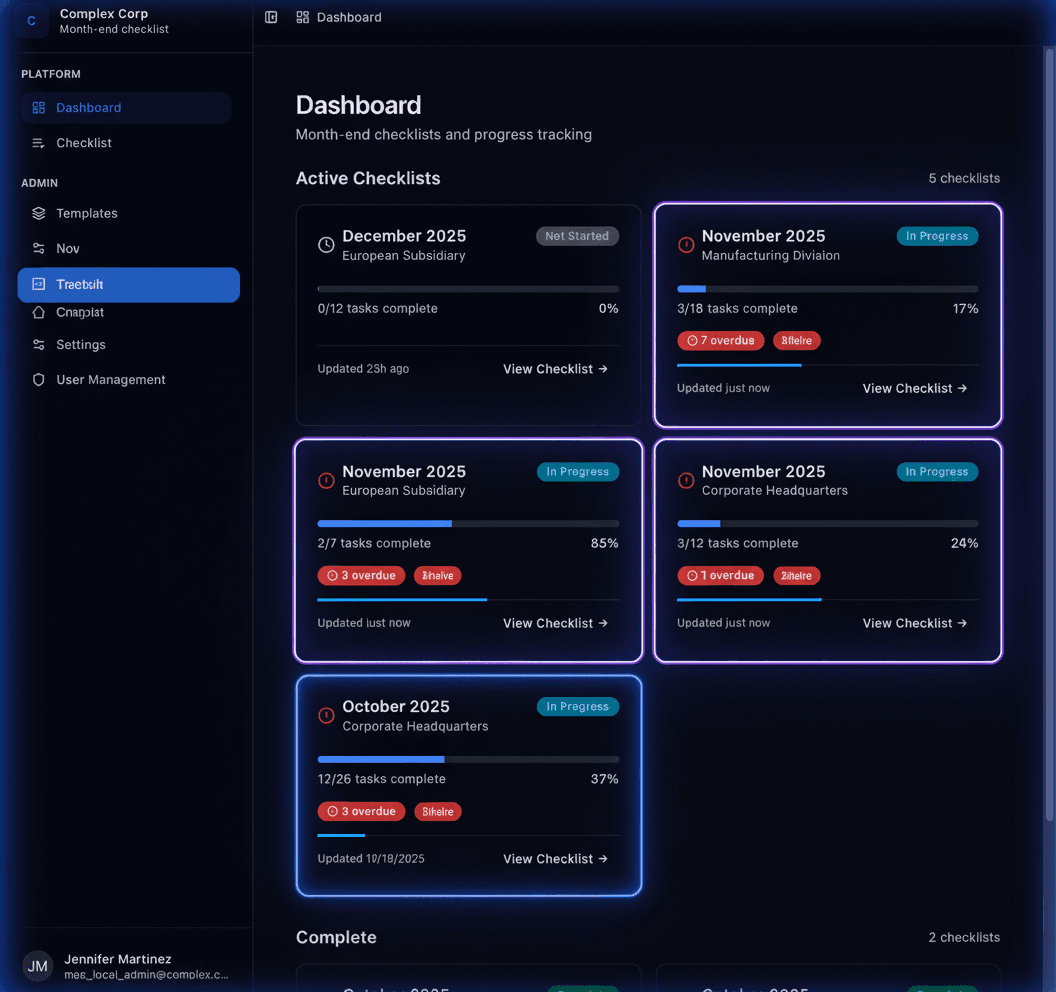Viewport: 1056px width, 992px height.
Task: Expand the Active Checklists section
Action: coord(368,178)
